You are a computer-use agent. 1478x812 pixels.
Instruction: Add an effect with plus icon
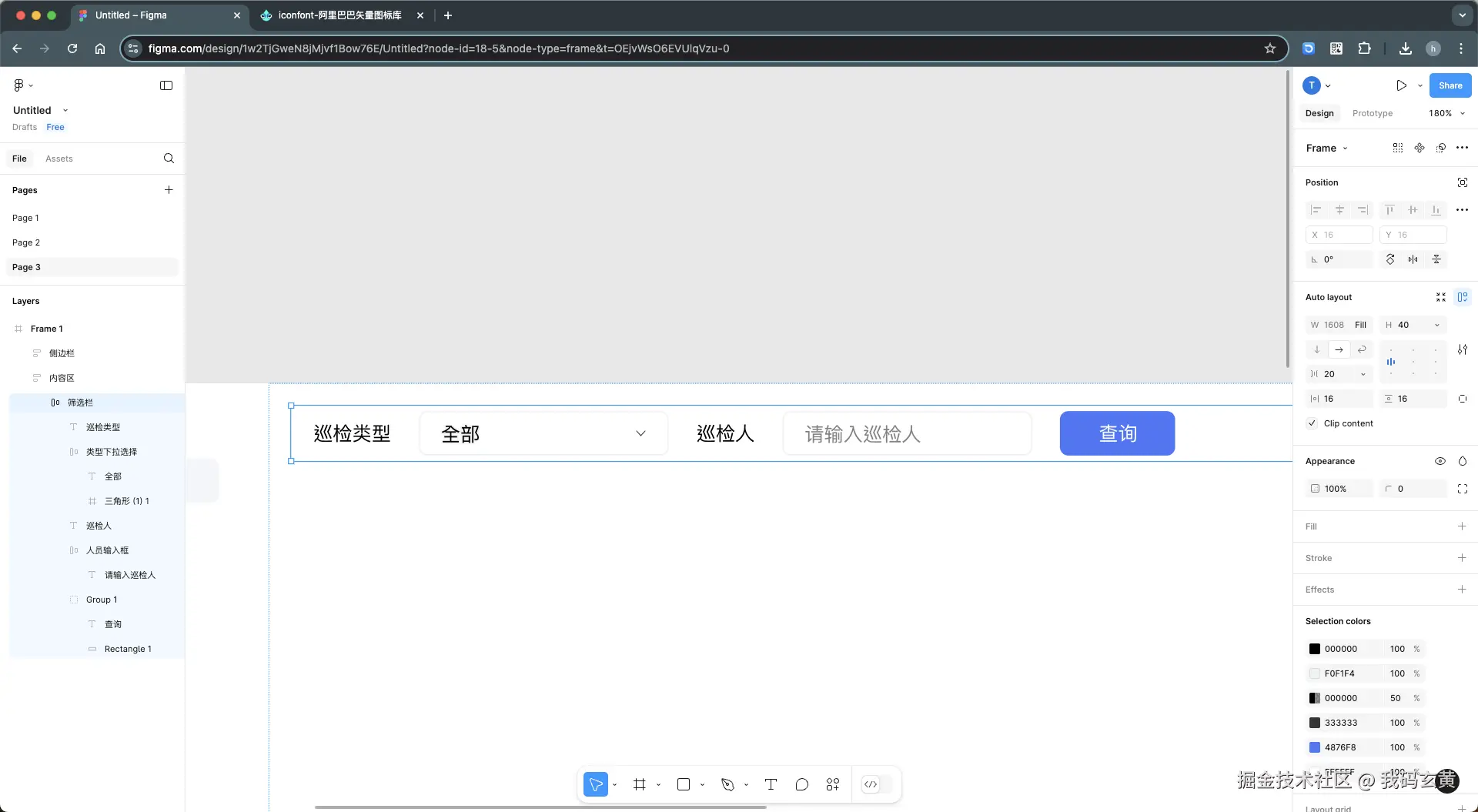click(x=1462, y=590)
